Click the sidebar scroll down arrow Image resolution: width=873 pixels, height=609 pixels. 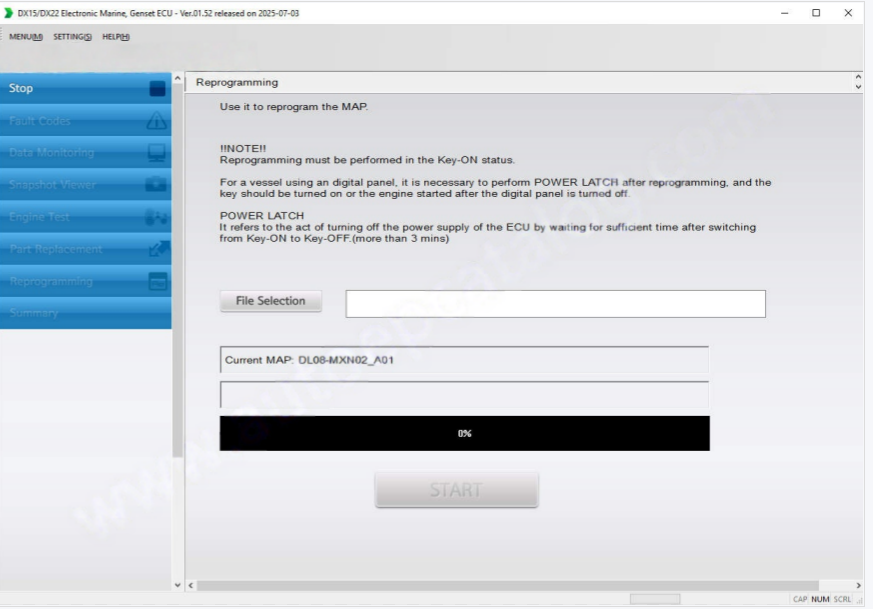pos(178,585)
